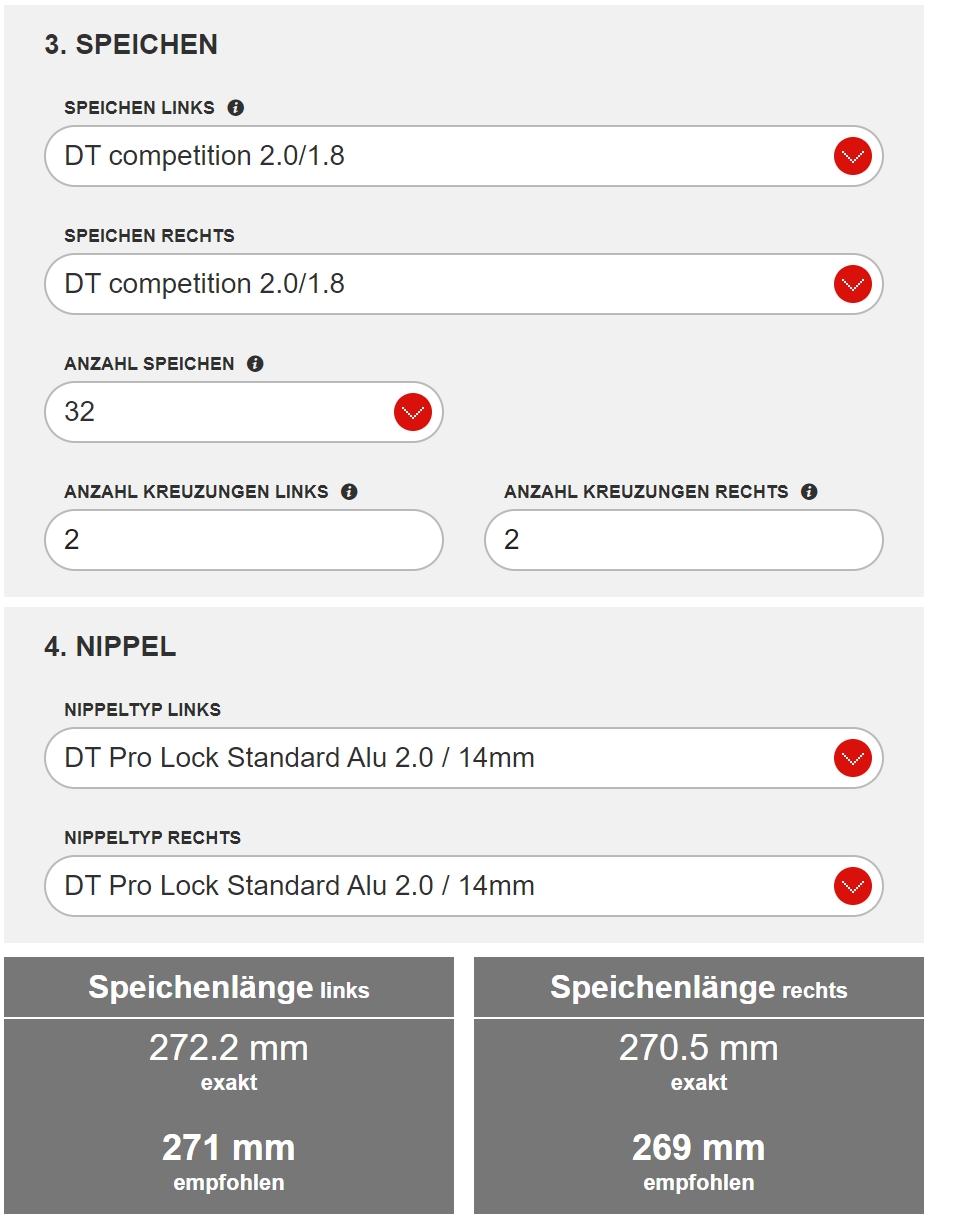This screenshot has height=1214, width=957.
Task: Click the Anzahl Kreuzungen Rechts input field
Action: tap(683, 540)
